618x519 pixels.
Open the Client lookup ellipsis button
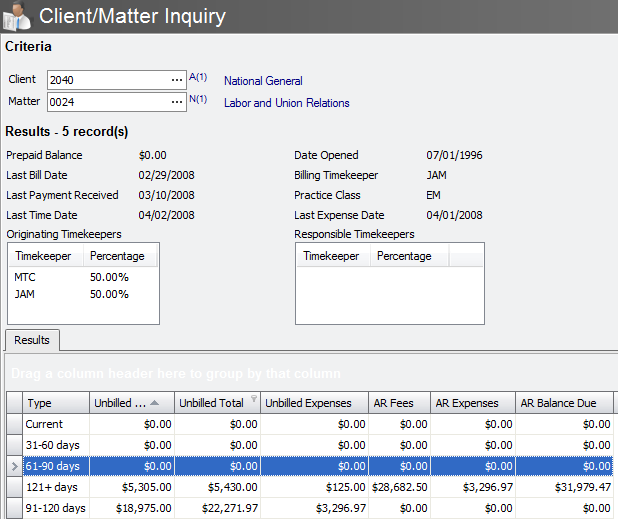coord(176,80)
